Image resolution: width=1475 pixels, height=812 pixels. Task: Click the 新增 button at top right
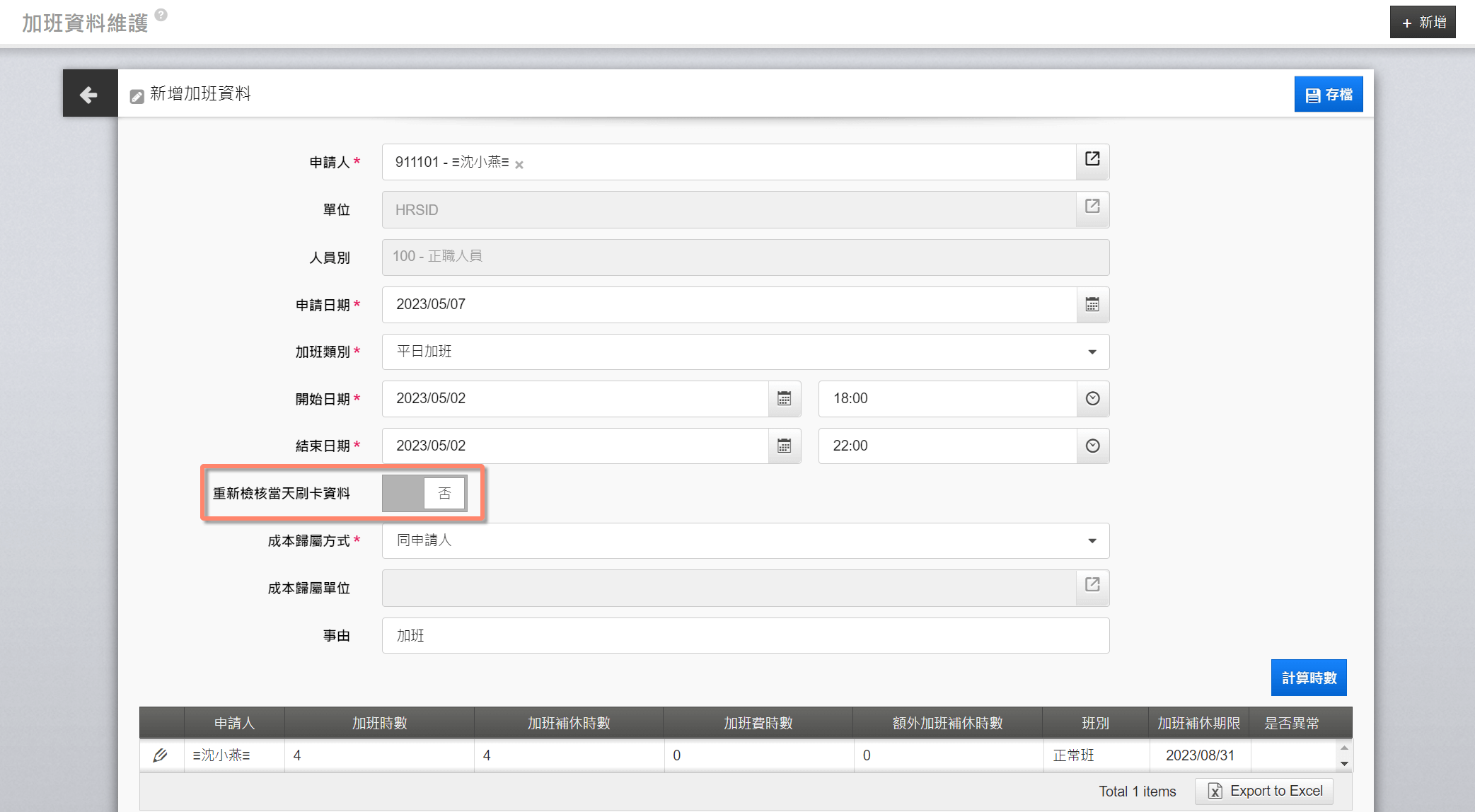[1423, 23]
